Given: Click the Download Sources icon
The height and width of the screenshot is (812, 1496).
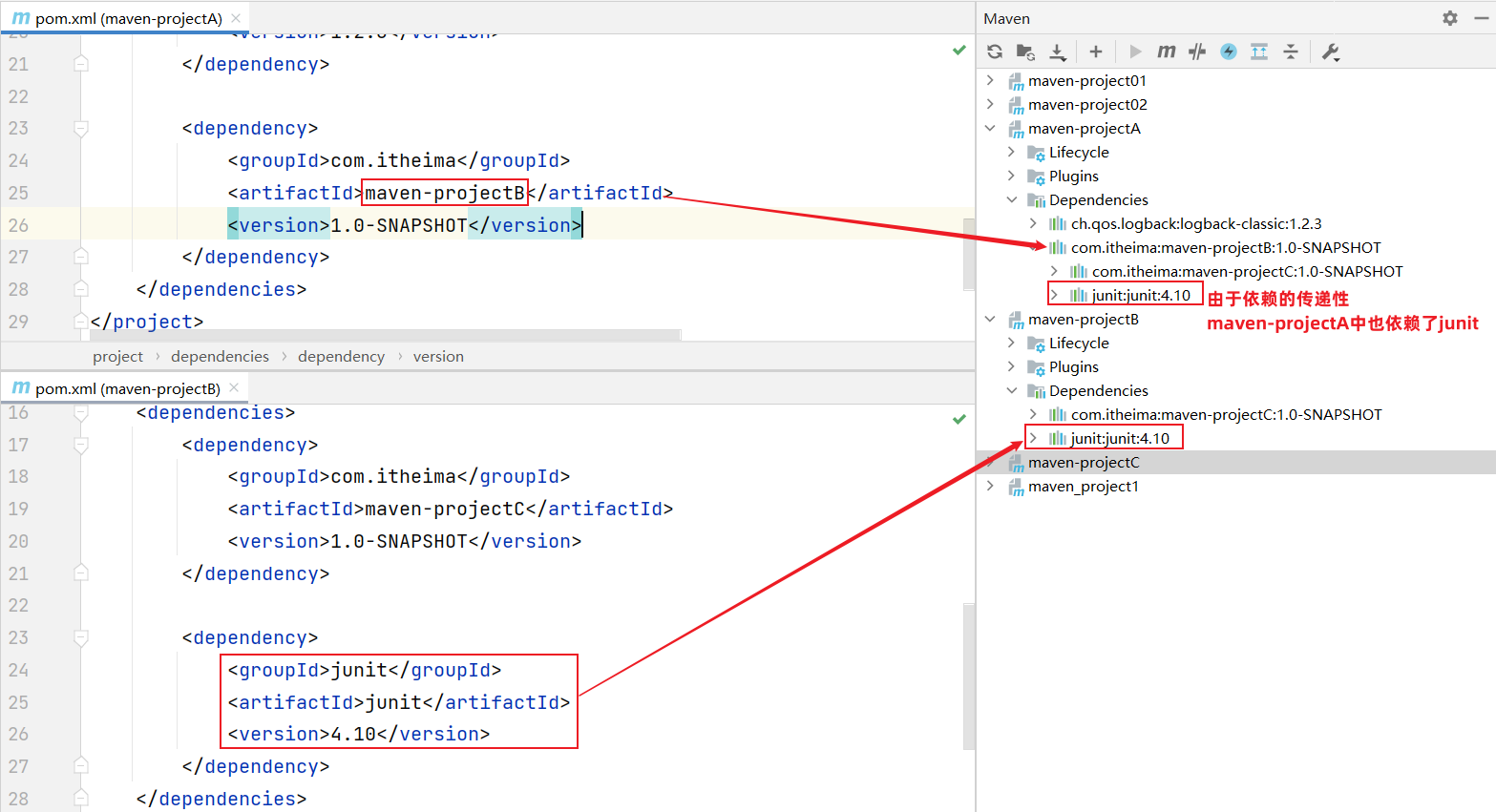Looking at the screenshot, I should (x=1057, y=52).
